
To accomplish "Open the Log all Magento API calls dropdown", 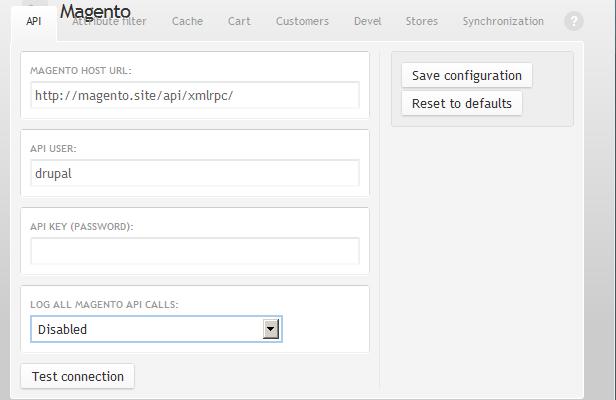I will pyautogui.click(x=156, y=329).
